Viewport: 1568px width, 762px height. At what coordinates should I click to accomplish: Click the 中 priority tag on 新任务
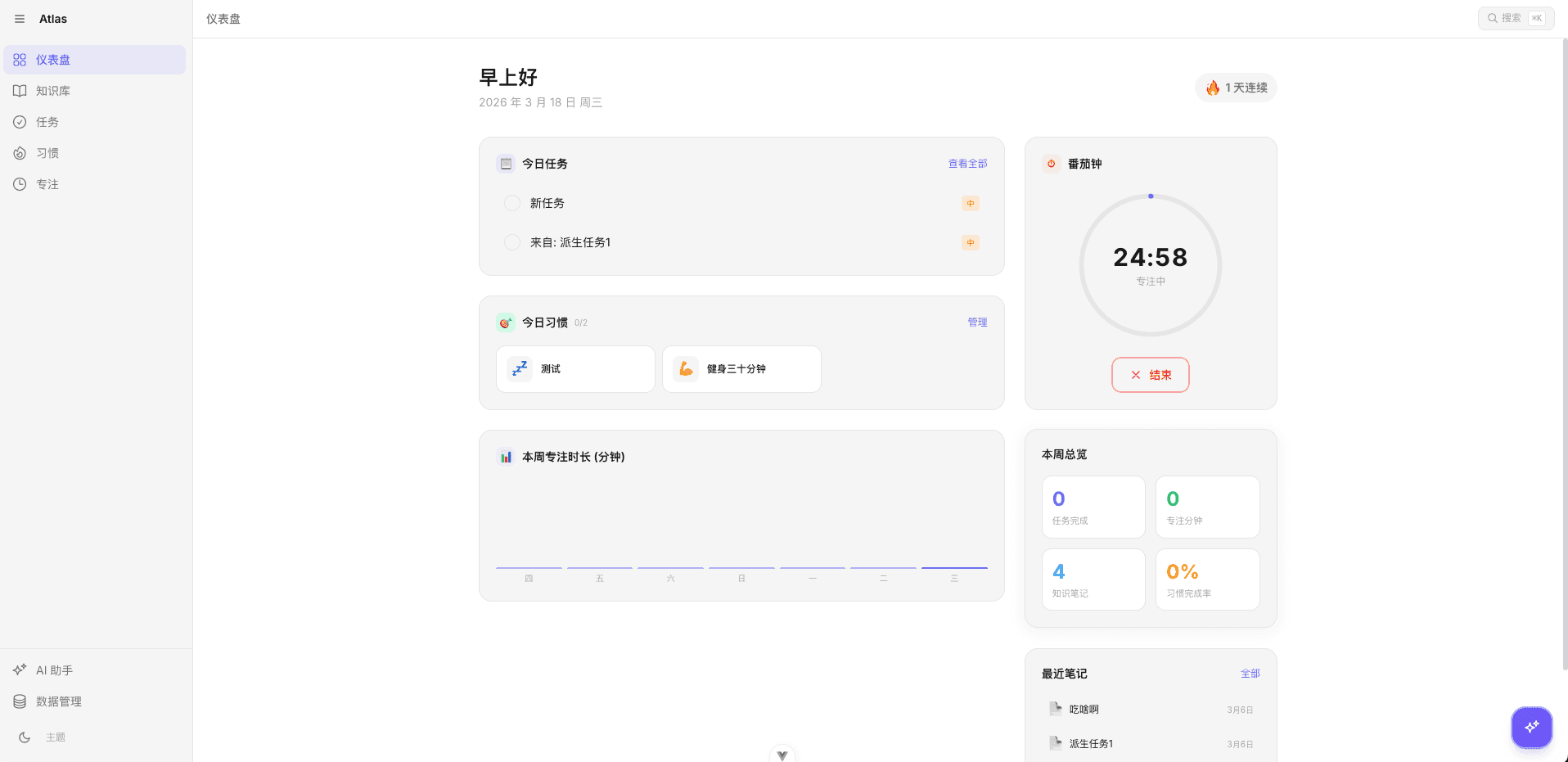point(971,203)
